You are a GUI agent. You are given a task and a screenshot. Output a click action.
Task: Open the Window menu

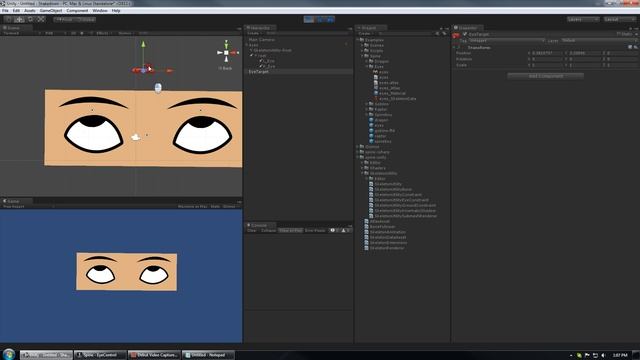click(100, 11)
